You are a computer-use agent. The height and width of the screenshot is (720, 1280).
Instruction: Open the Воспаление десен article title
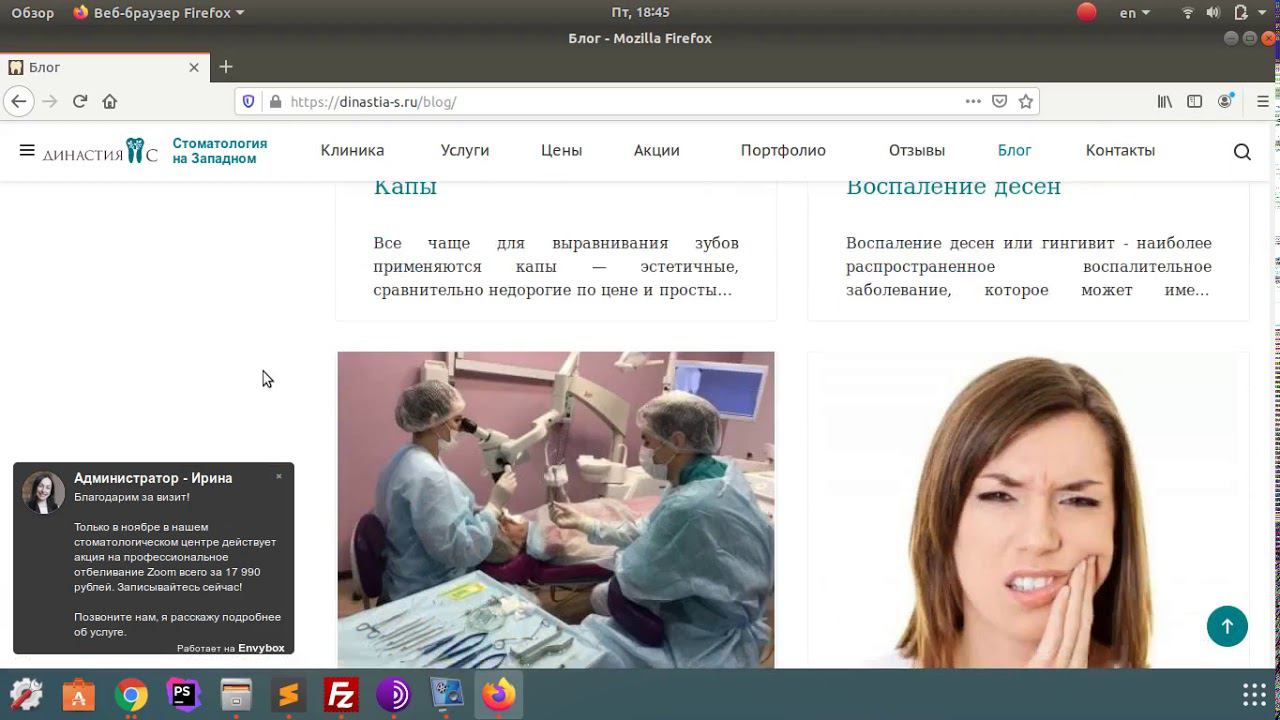(x=953, y=187)
